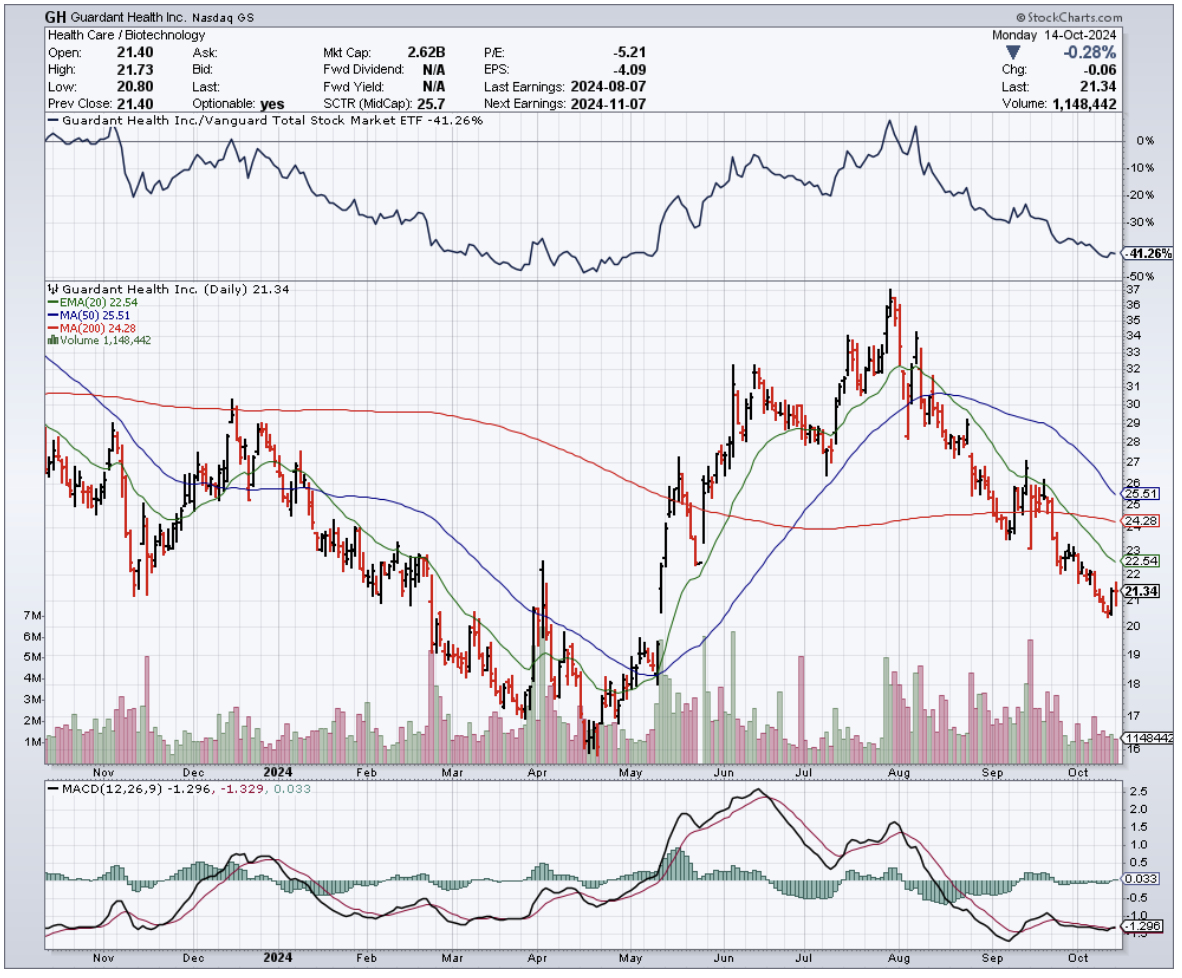Click the red MA(200) legend line marker
This screenshot has height=978, width=1182.
coord(53,328)
